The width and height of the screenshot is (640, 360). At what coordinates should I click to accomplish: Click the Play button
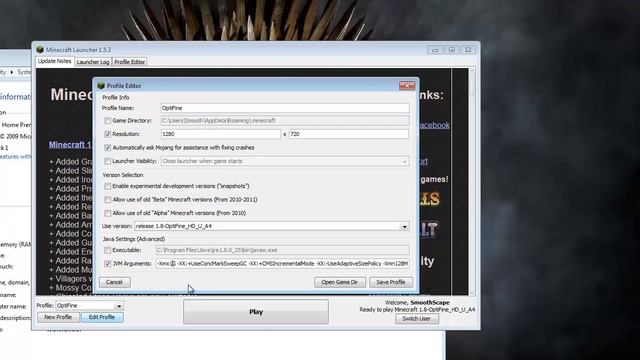(256, 312)
